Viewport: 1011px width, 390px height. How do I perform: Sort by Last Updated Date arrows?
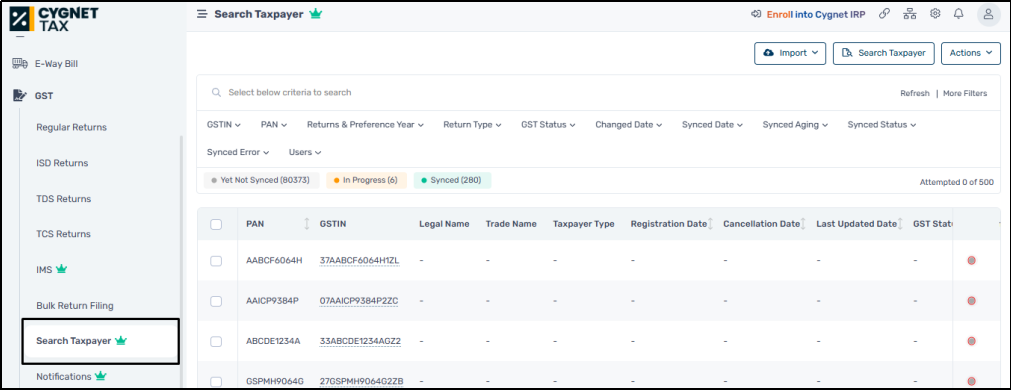(899, 224)
